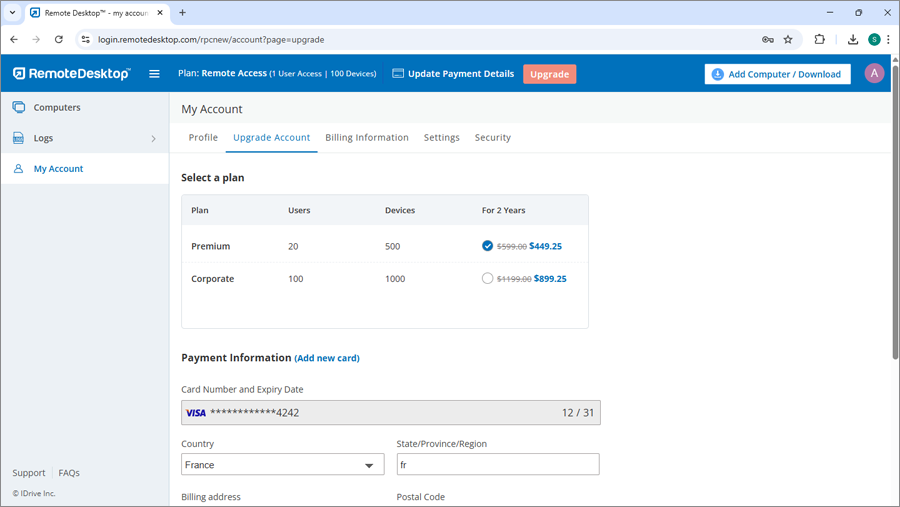
Task: Open the Billing Information tab
Action: click(367, 137)
